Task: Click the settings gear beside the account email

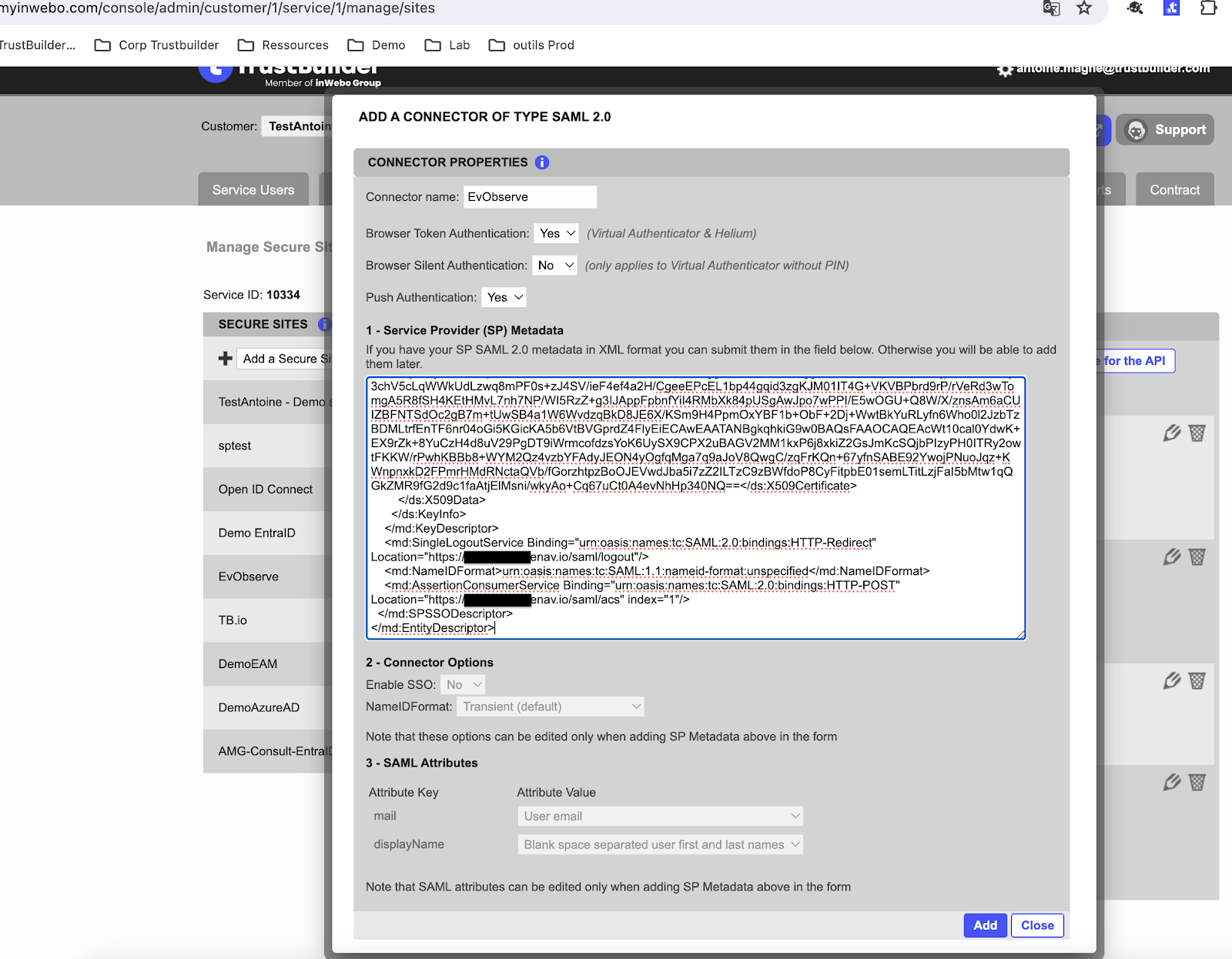Action: pos(1005,70)
